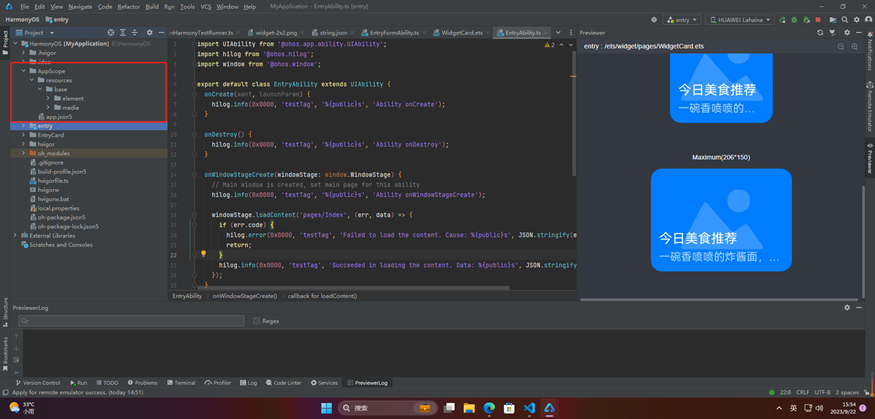Image resolution: width=875 pixels, height=419 pixels.
Task: Open Previewer panel settings gear
Action: coord(847,32)
